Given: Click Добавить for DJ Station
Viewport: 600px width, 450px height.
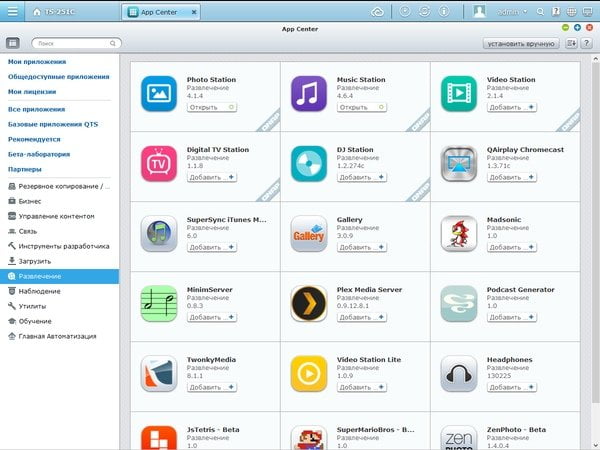Looking at the screenshot, I should [362, 177].
